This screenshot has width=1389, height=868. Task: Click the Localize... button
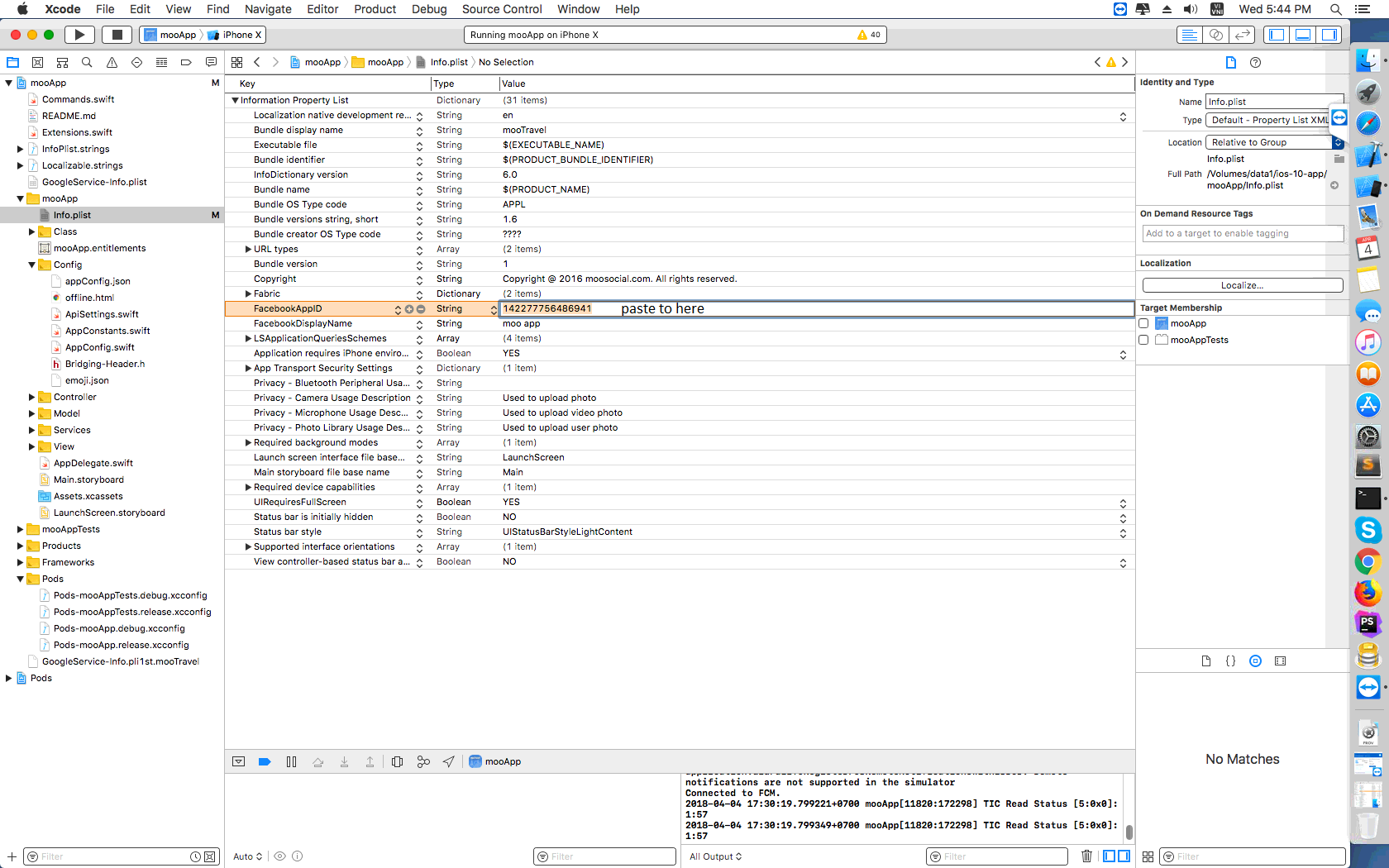[x=1243, y=285]
